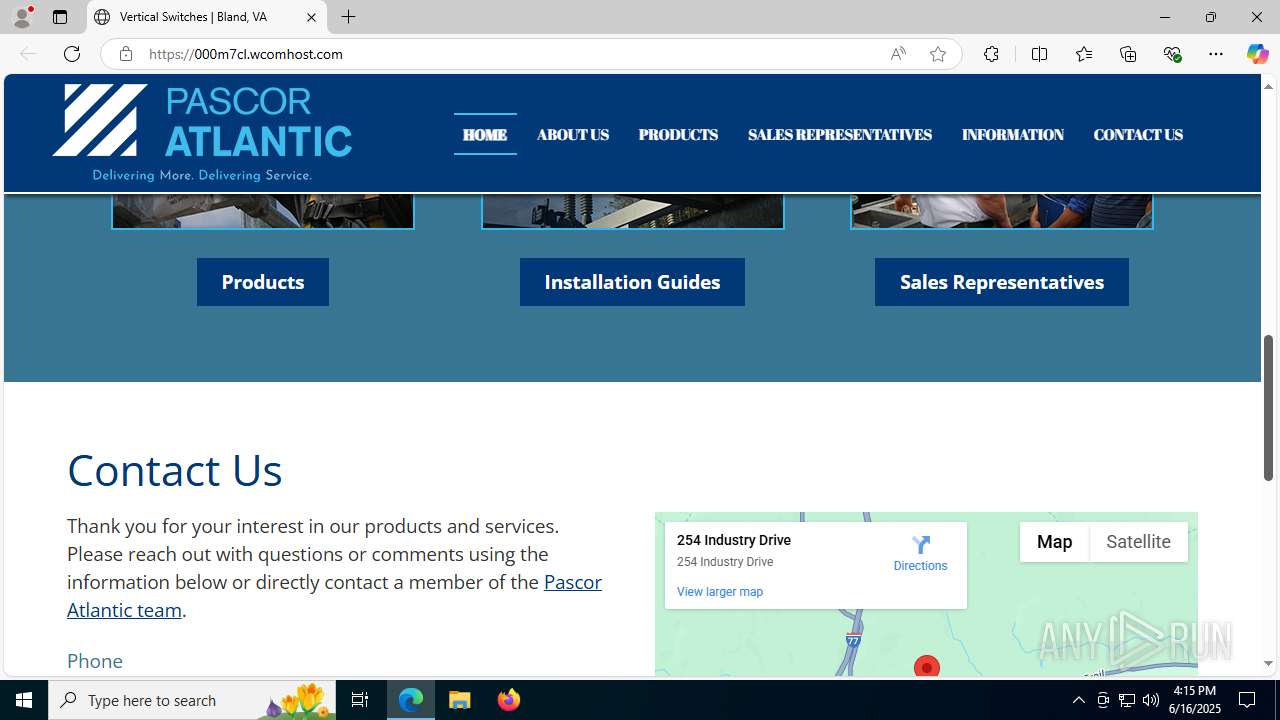
Task: Open File Explorer from taskbar
Action: click(x=460, y=700)
